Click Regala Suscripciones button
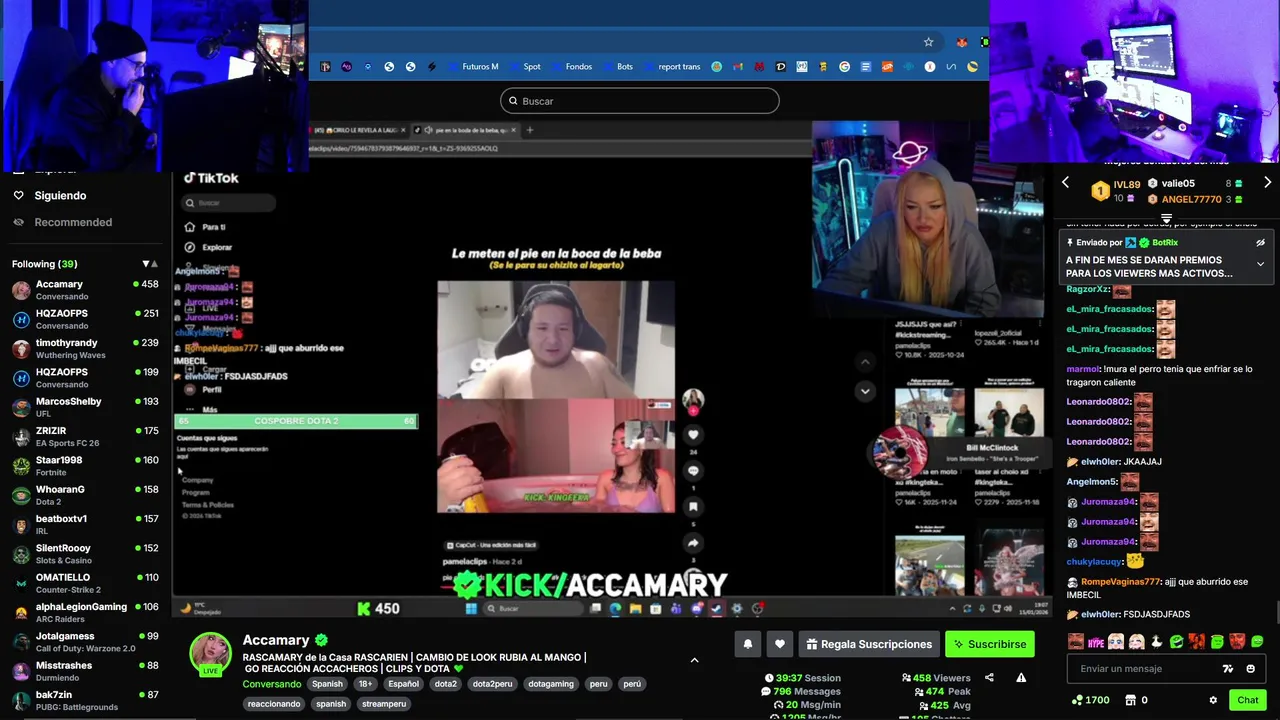 [869, 644]
